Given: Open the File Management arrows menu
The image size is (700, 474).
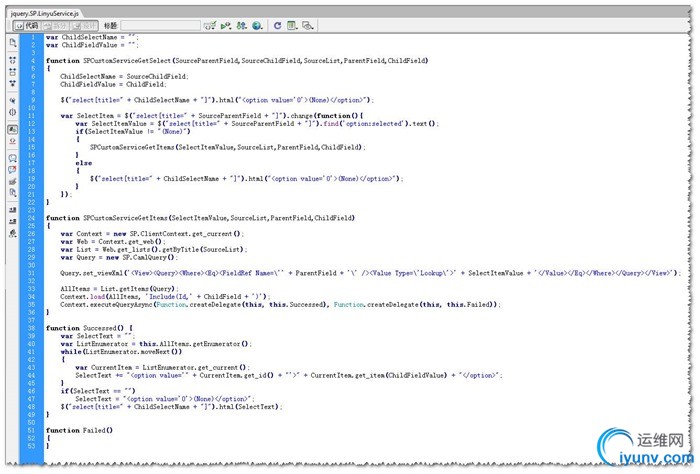Looking at the screenshot, I should [242, 26].
